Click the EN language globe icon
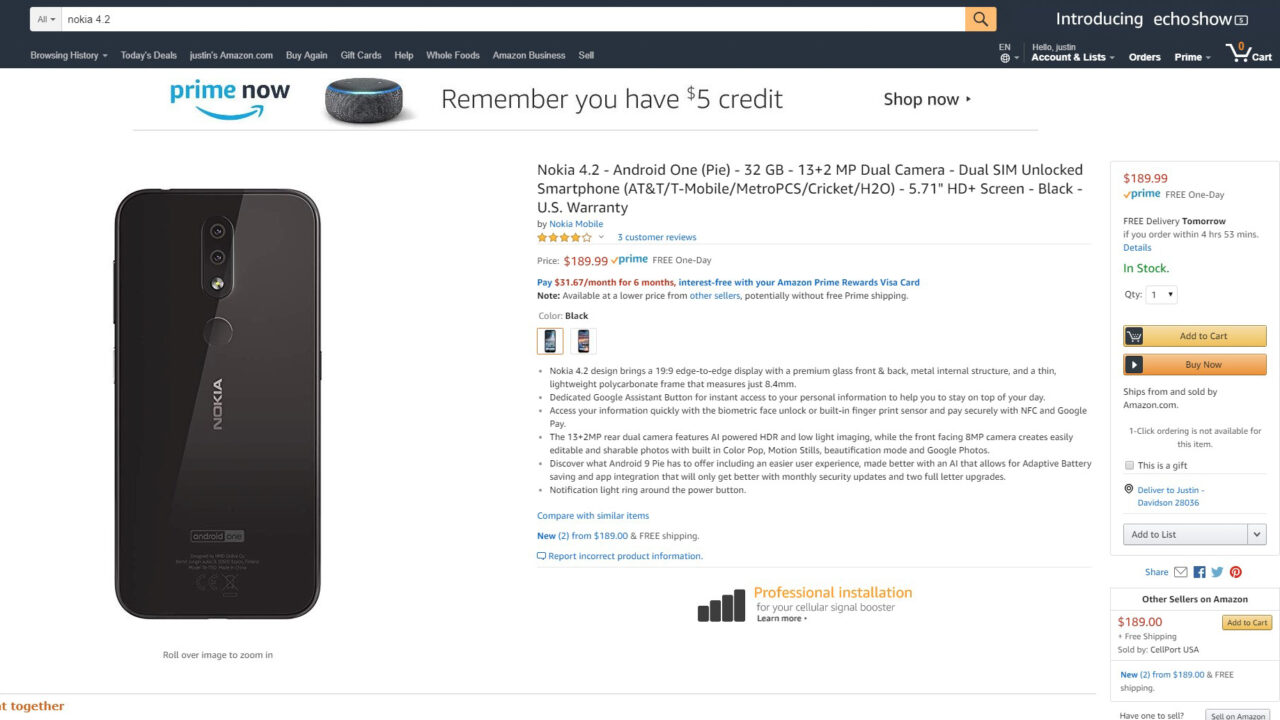This screenshot has width=1280, height=720. 1003,58
